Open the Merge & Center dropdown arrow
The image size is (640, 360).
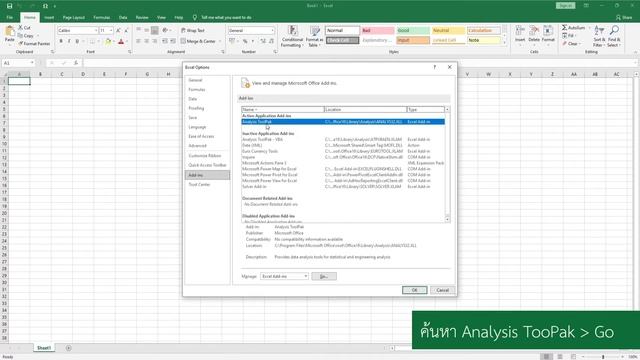point(220,41)
